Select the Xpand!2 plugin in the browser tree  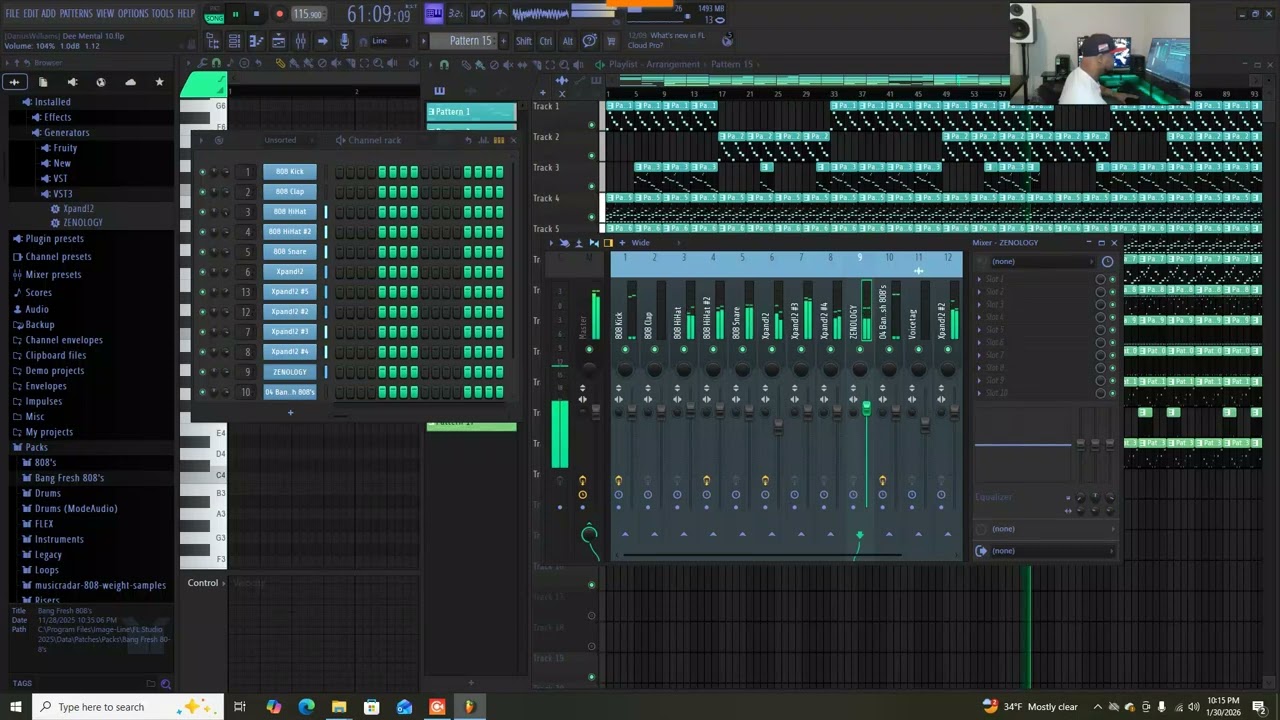[x=78, y=209]
